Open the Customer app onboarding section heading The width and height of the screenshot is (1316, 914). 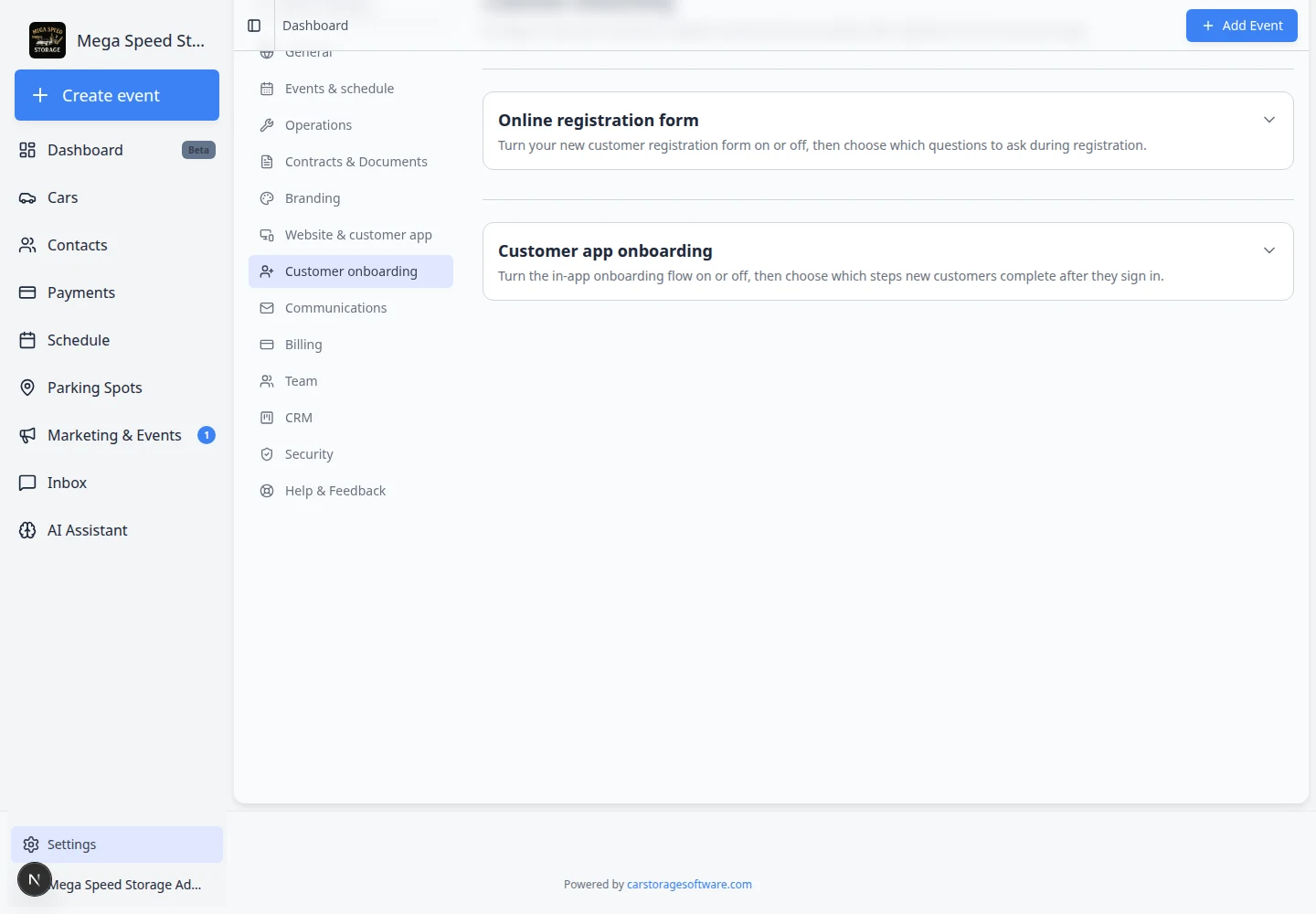[605, 250]
